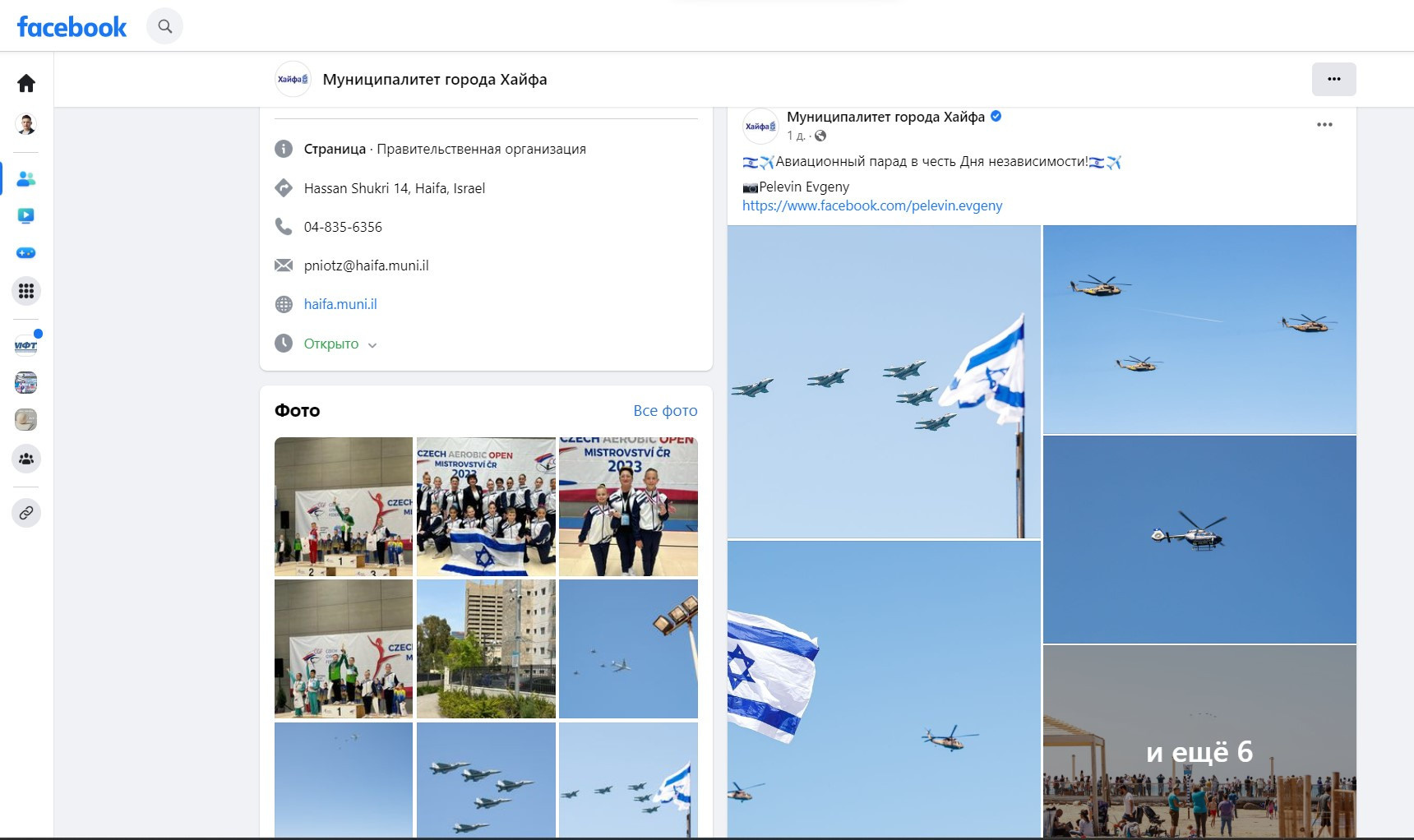
Task: Open the Menu grid icon
Action: [25, 291]
